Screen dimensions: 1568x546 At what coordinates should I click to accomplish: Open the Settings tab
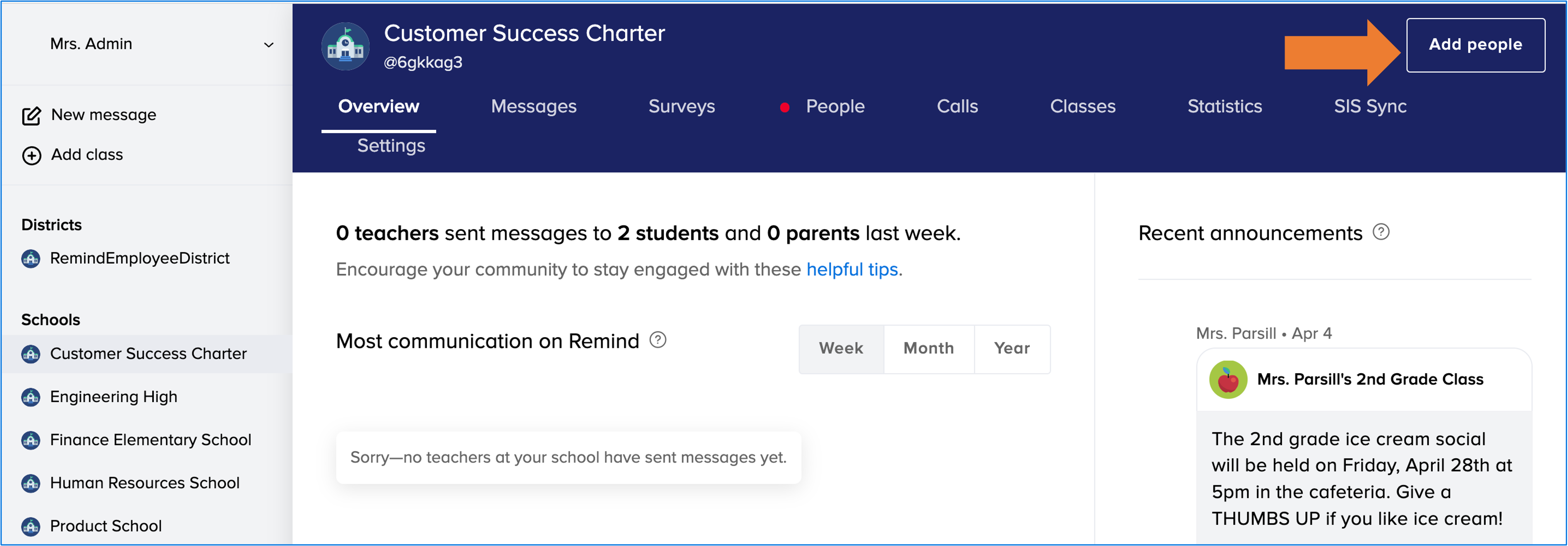(x=391, y=146)
